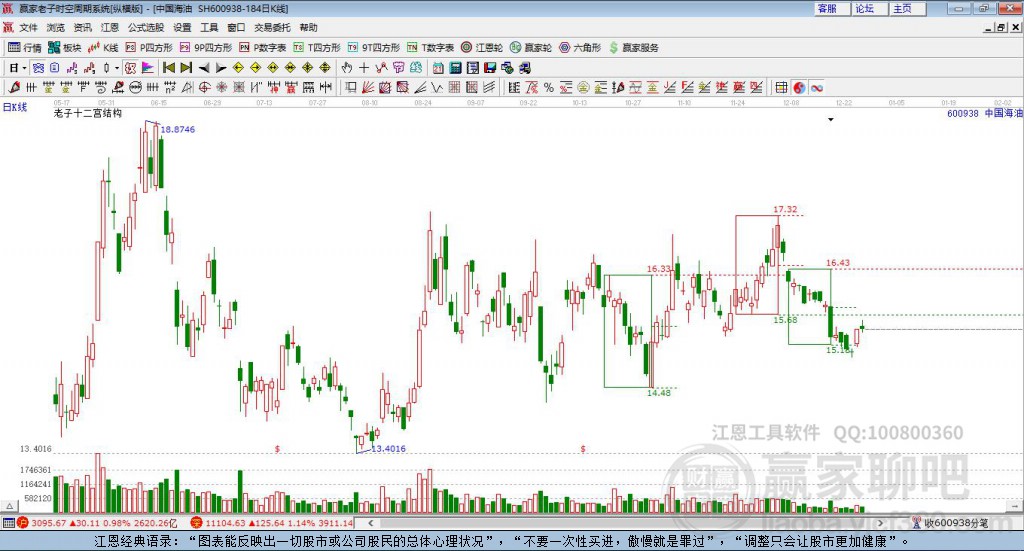Open the 赢家轮 tool
Viewport: 1024px width, 551px height.
(x=531, y=48)
